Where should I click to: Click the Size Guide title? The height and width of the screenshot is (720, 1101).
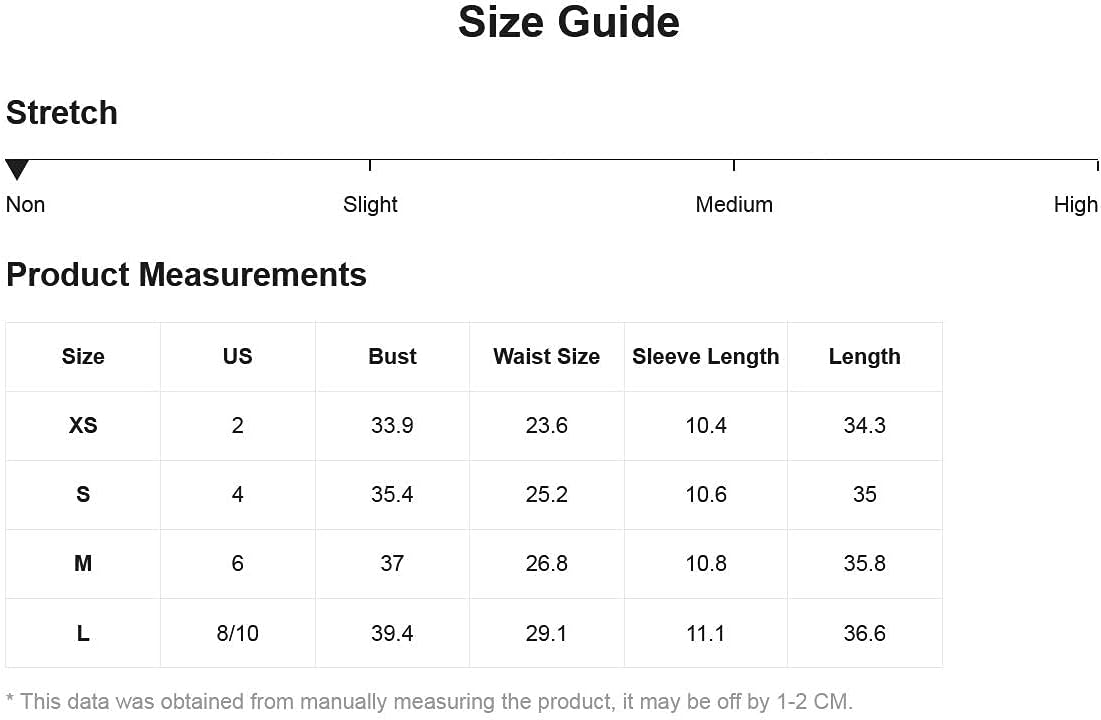pyautogui.click(x=568, y=22)
